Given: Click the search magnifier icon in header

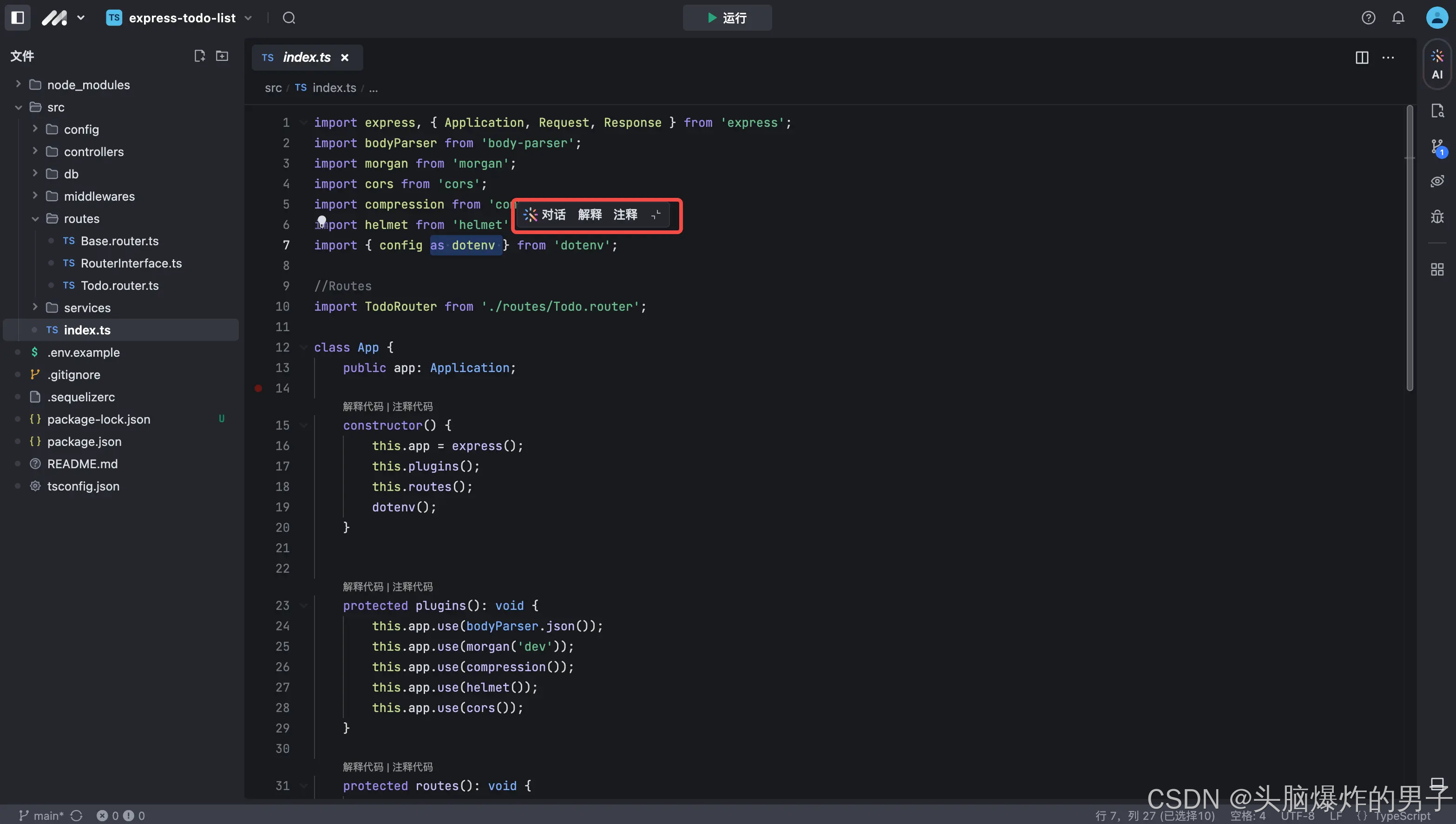Looking at the screenshot, I should (x=289, y=18).
